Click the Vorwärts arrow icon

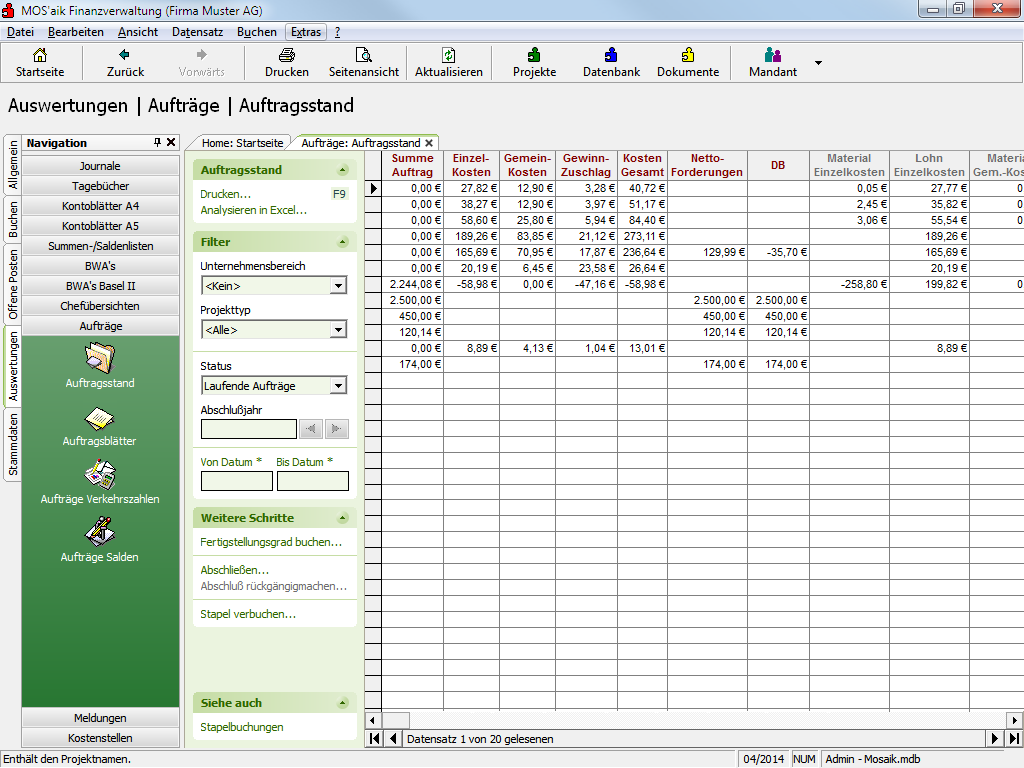click(201, 55)
